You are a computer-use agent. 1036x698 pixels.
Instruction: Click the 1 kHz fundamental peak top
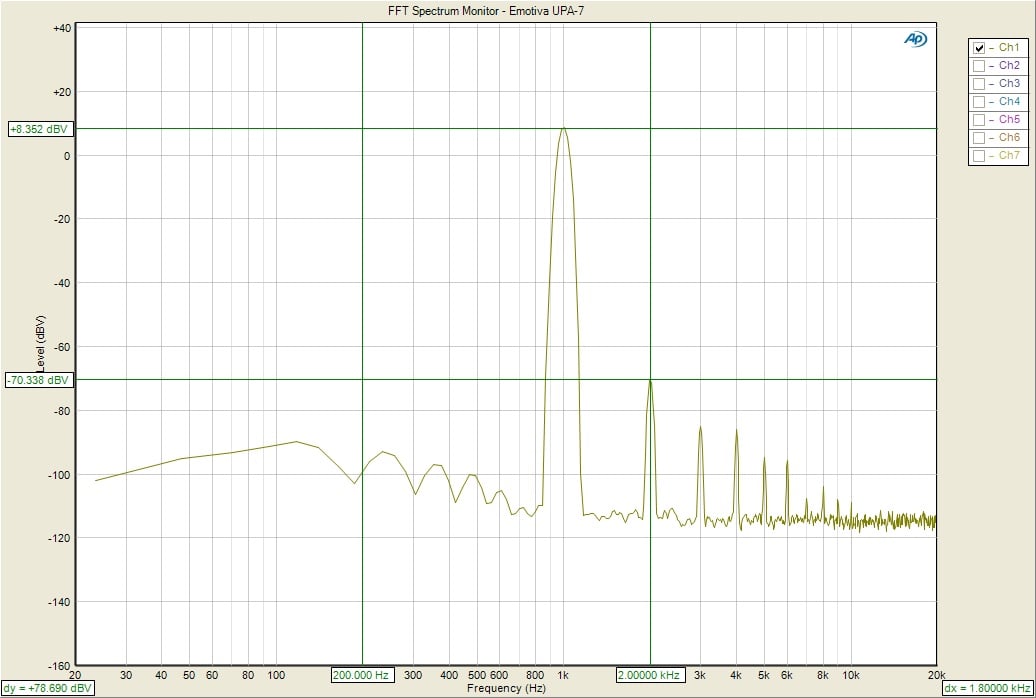click(564, 129)
